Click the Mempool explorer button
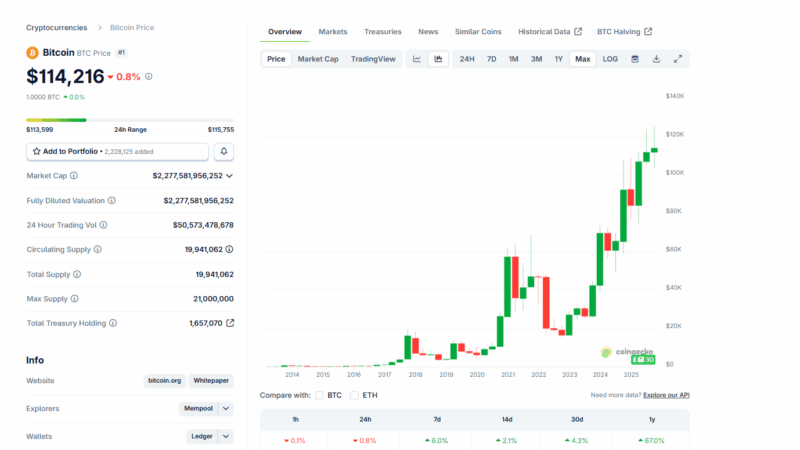Screen dimensions: 800x450 198,409
